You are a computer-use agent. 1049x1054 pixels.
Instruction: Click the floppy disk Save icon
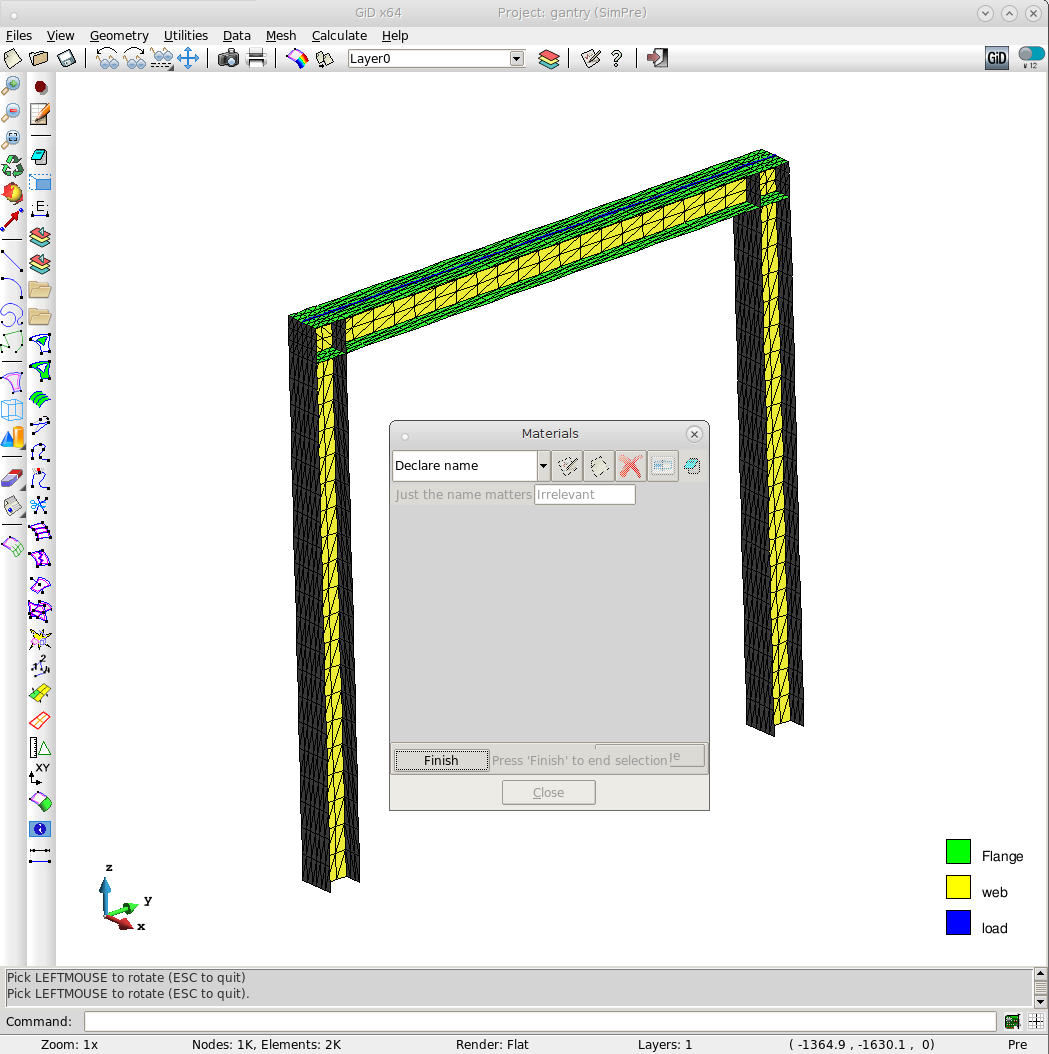point(66,59)
